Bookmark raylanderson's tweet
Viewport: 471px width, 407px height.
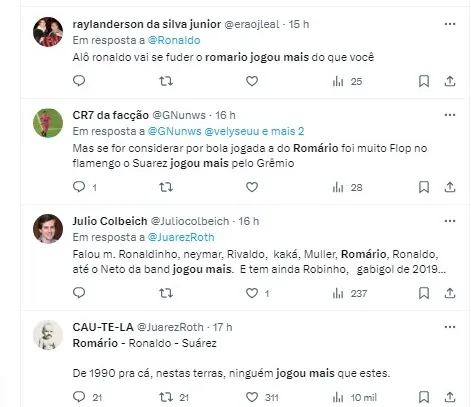click(424, 81)
